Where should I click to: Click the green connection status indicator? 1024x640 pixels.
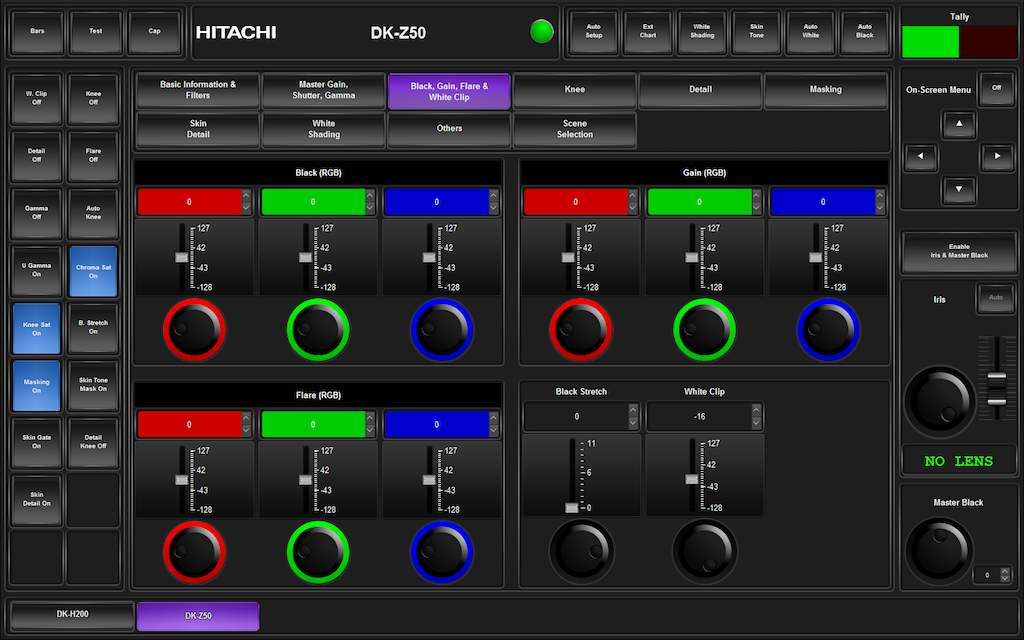pos(541,31)
